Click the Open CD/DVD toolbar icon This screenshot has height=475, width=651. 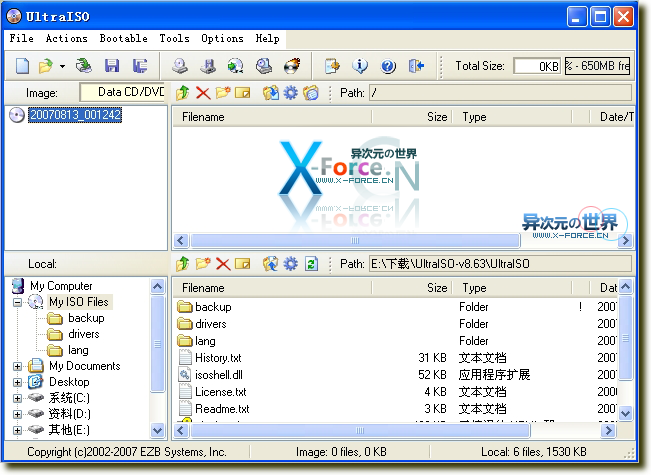point(83,66)
